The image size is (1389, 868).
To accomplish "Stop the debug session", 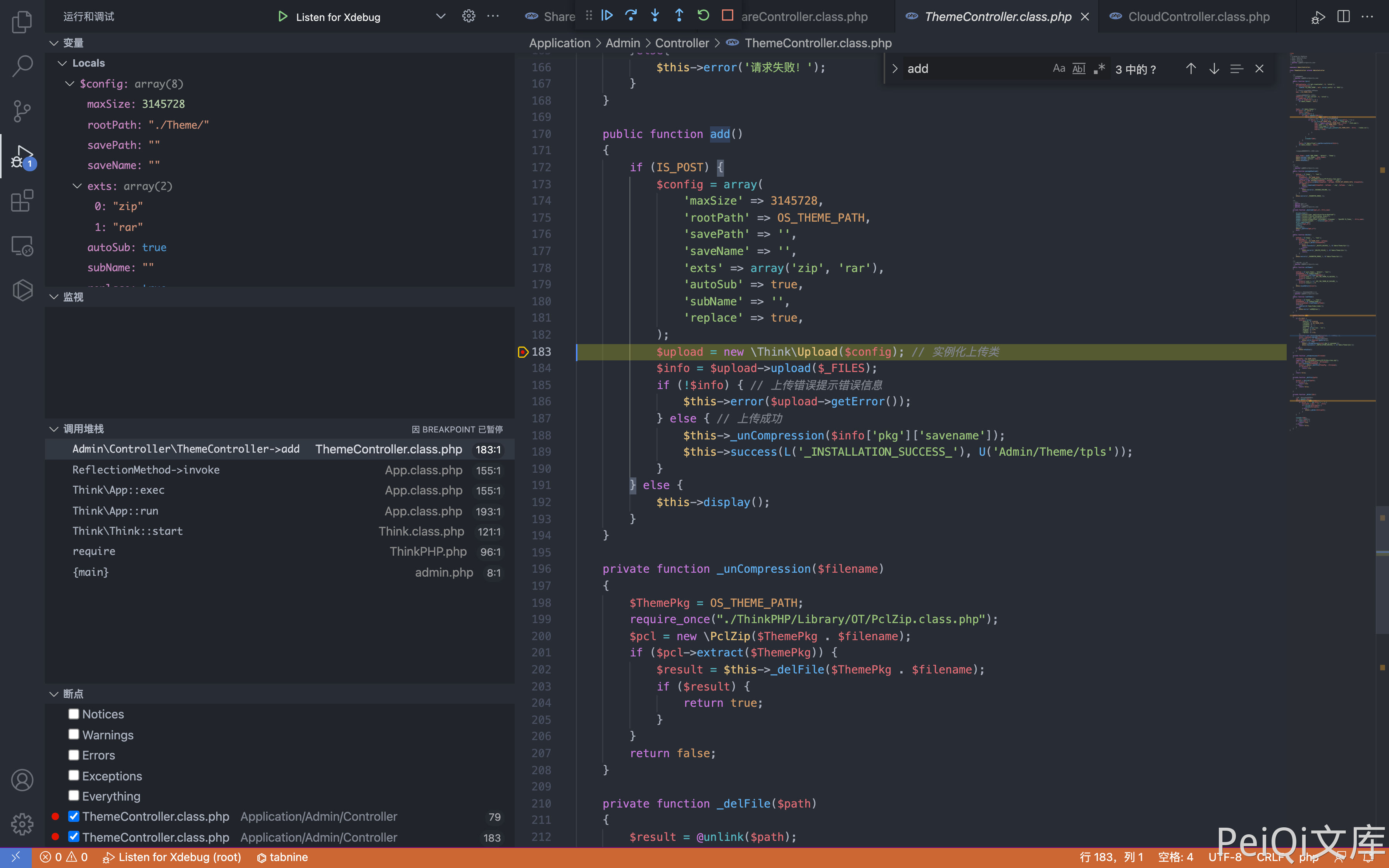I will point(727,15).
